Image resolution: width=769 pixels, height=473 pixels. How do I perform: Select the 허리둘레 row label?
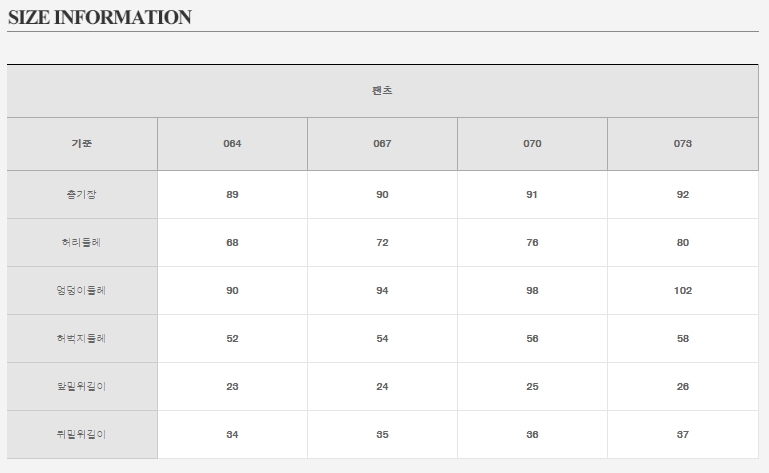coord(82,243)
